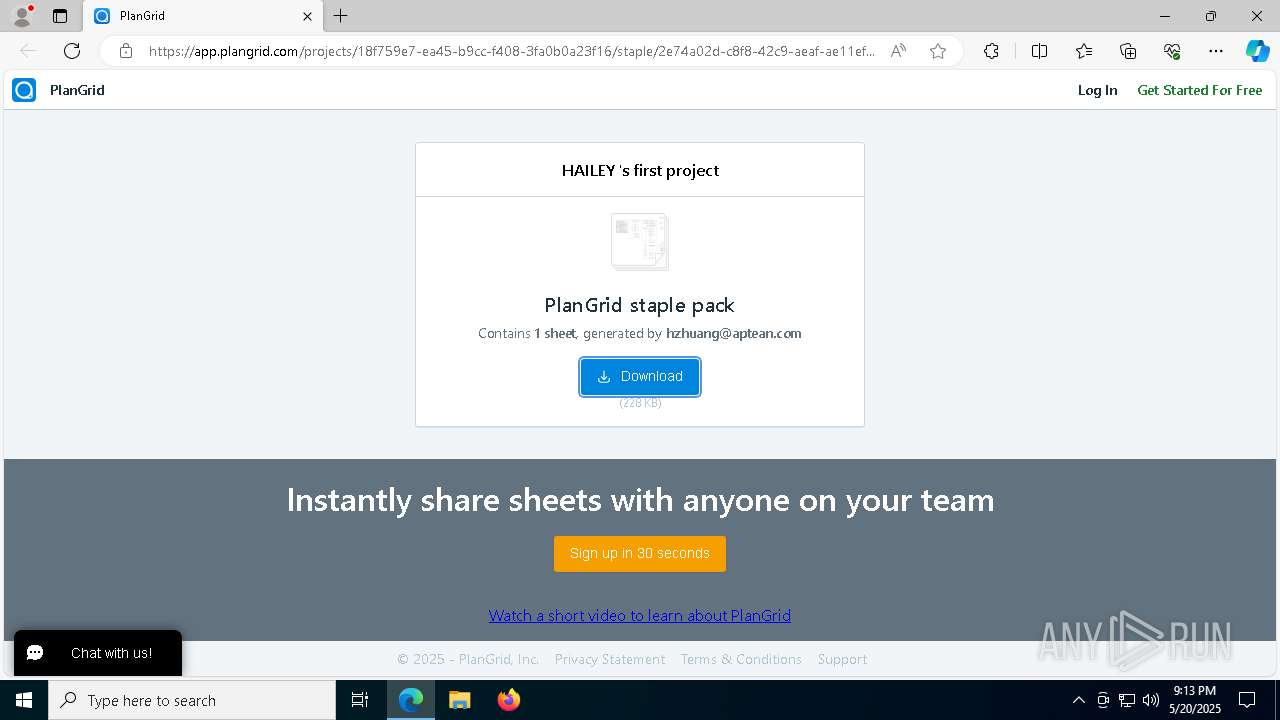Click HAILEY 's first project title
1280x720 pixels.
coord(640,170)
